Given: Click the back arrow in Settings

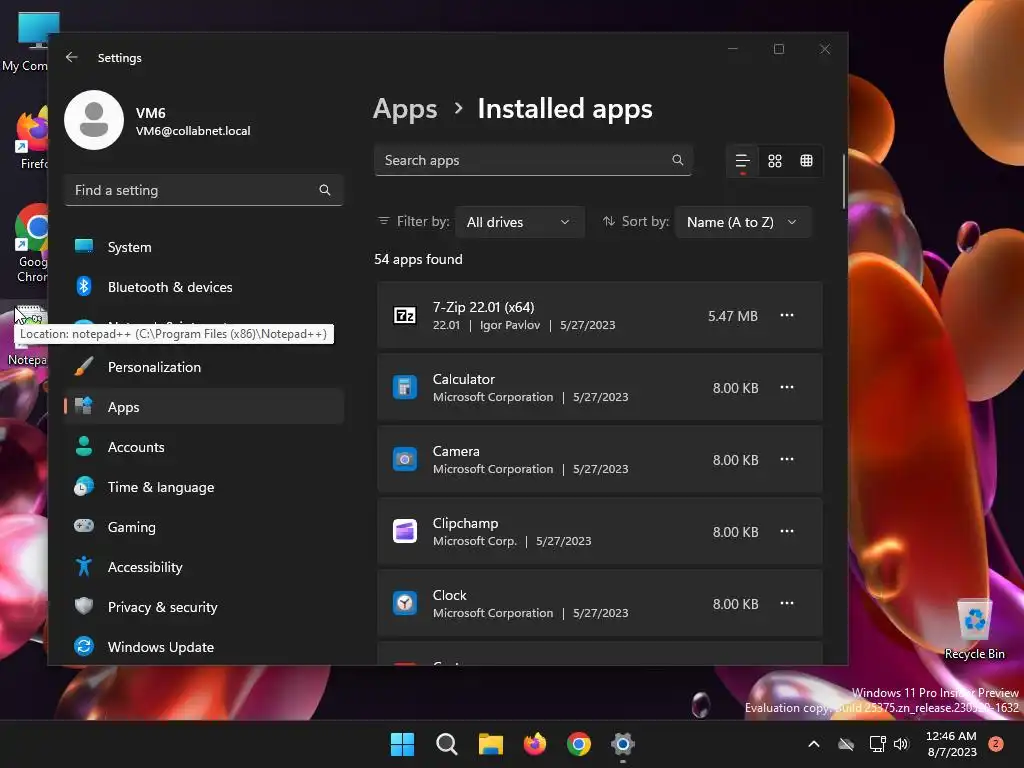Looking at the screenshot, I should click(71, 57).
